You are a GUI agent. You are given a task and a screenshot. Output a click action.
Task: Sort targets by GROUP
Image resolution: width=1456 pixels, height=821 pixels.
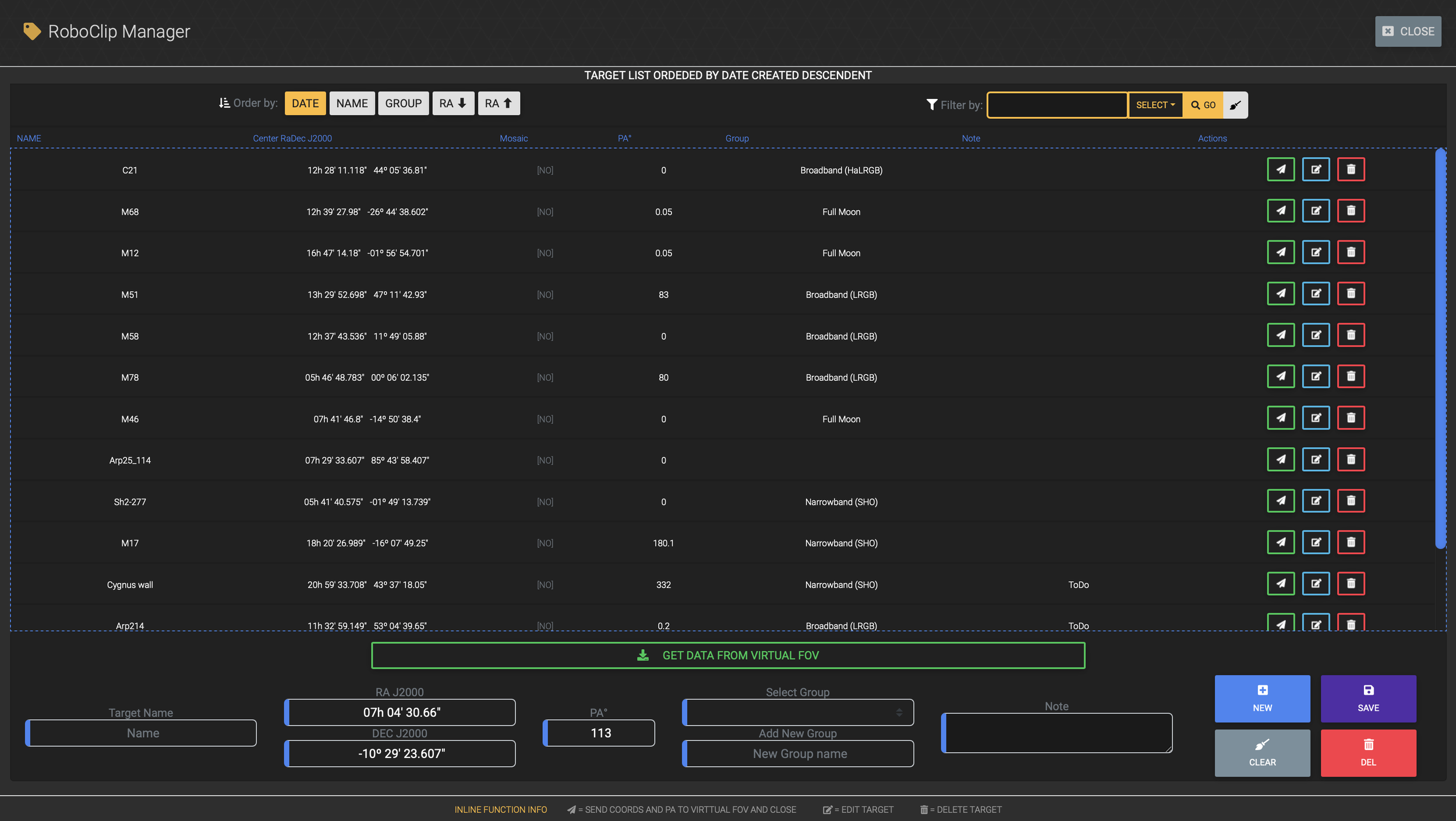pyautogui.click(x=403, y=103)
